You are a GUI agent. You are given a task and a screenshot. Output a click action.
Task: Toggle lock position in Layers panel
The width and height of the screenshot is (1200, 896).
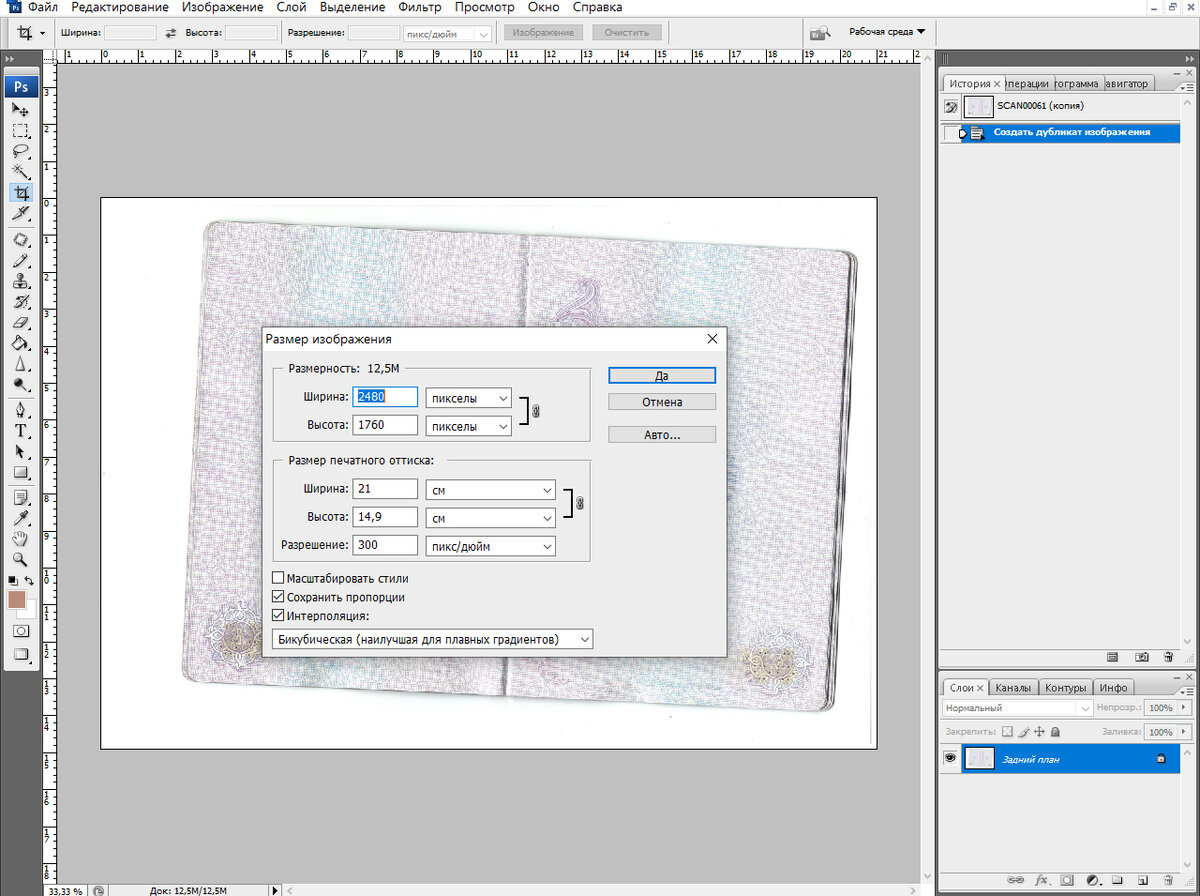click(x=1040, y=732)
